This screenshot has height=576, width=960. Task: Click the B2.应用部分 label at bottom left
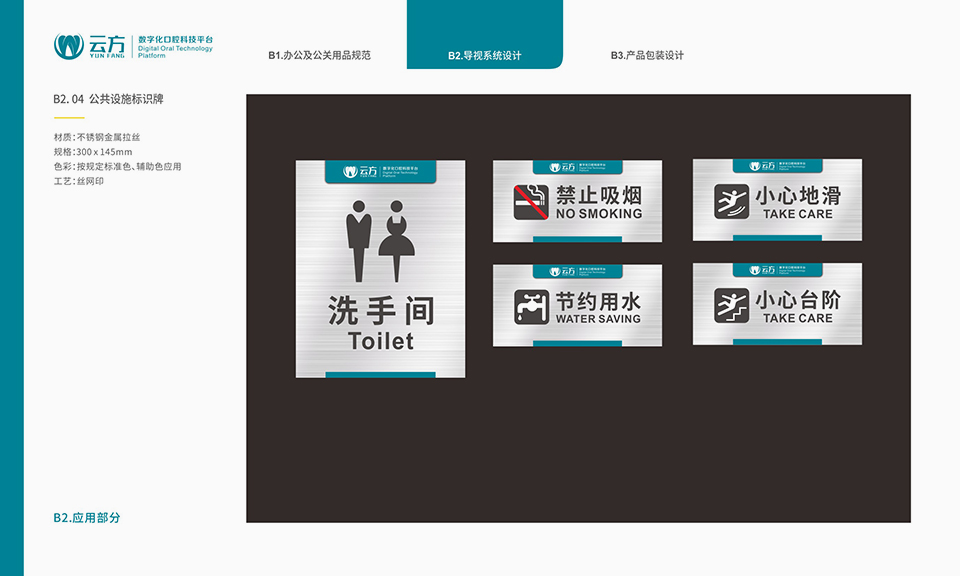(x=87, y=518)
